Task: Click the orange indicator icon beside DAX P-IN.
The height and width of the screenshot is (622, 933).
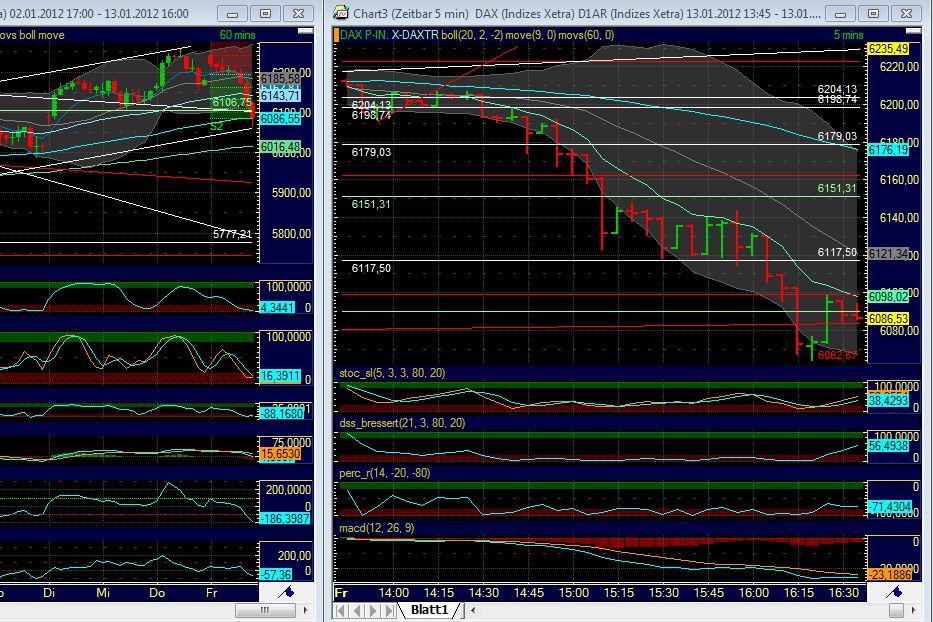Action: point(334,33)
